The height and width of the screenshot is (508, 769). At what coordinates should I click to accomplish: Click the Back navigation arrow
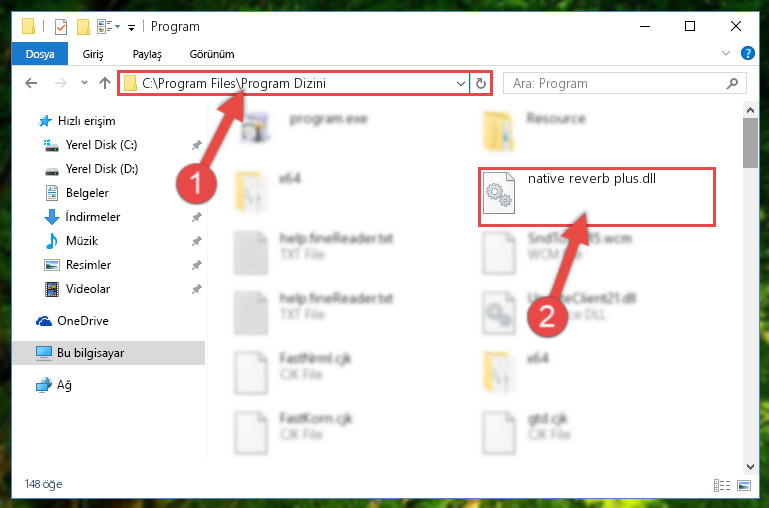coord(31,83)
